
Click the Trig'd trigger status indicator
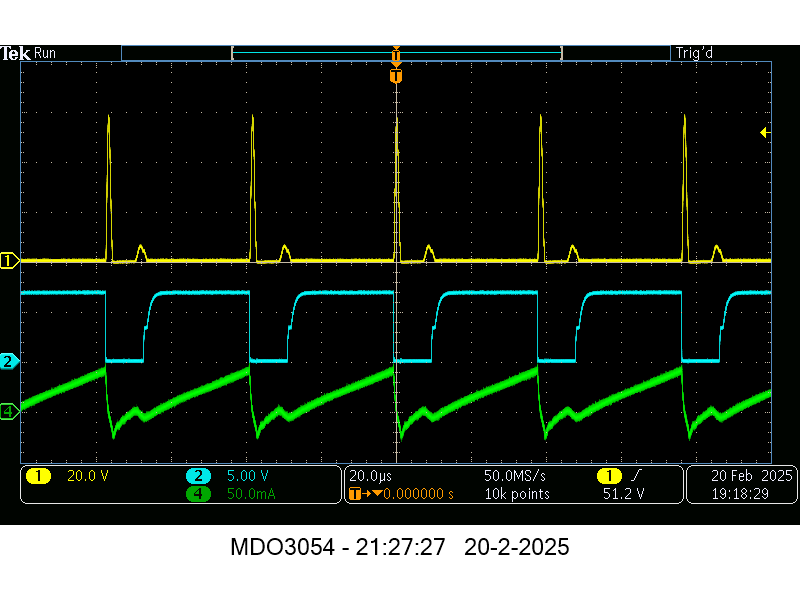pos(694,53)
